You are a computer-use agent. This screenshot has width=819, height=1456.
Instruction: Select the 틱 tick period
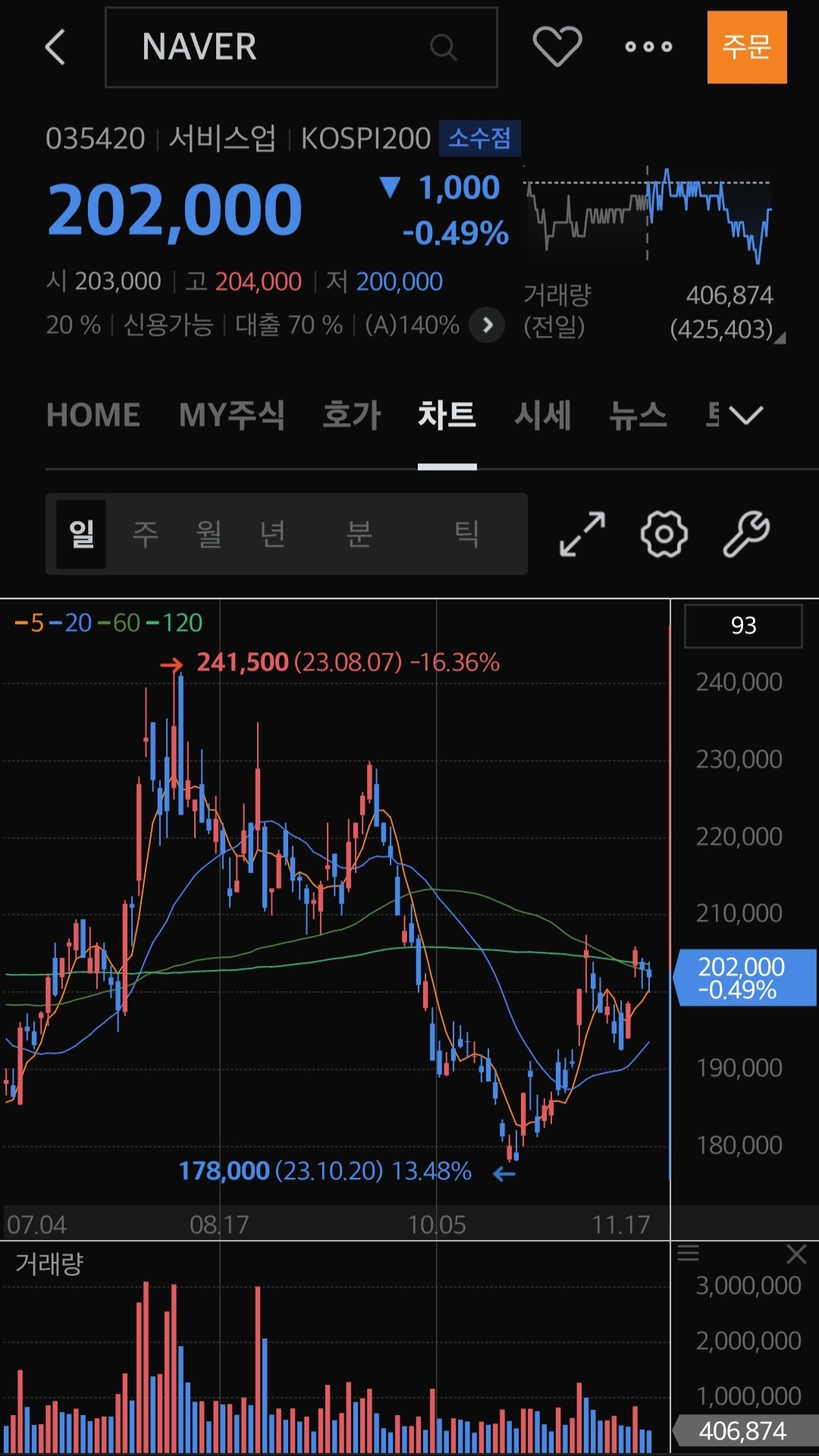(467, 534)
